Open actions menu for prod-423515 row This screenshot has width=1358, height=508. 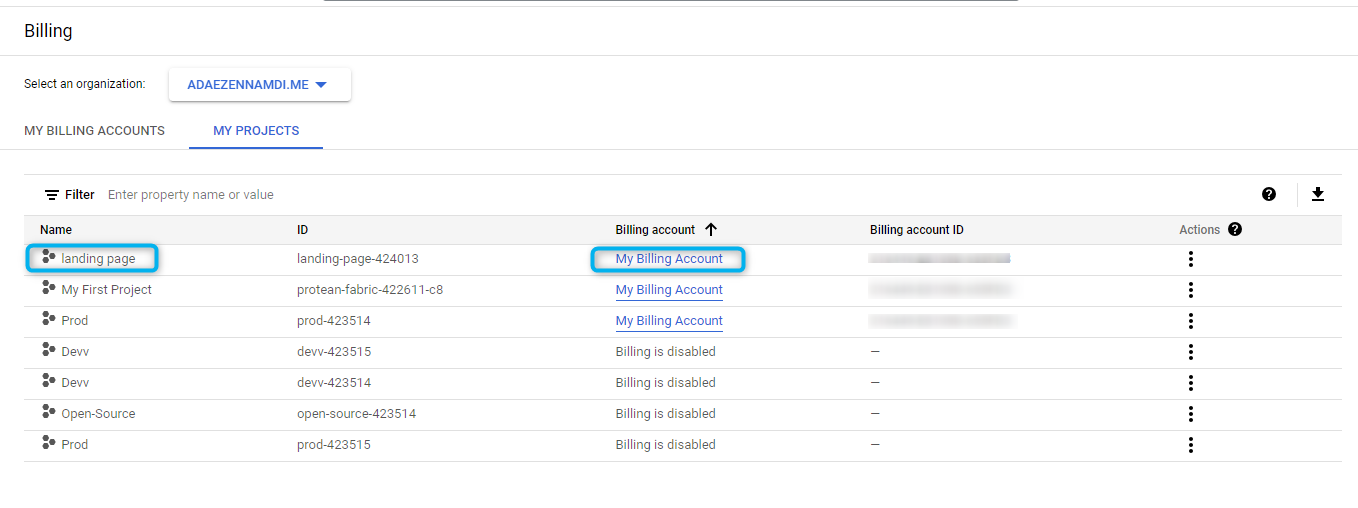1190,445
